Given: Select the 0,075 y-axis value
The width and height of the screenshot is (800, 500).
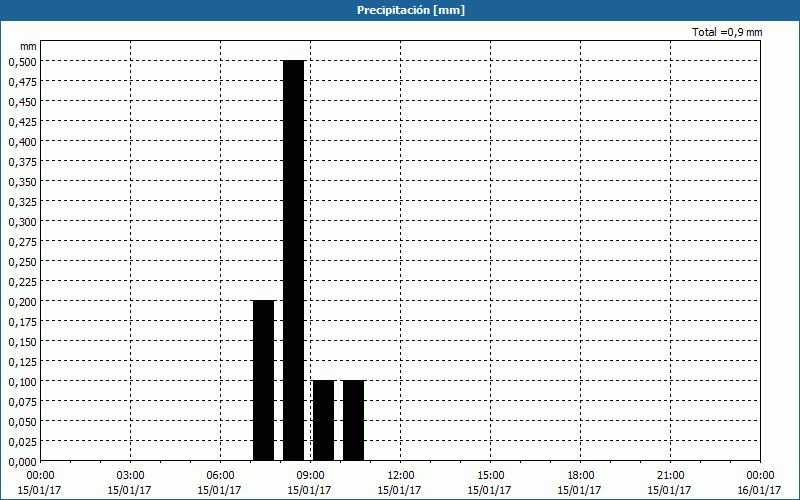Looking at the screenshot, I should pos(22,402).
